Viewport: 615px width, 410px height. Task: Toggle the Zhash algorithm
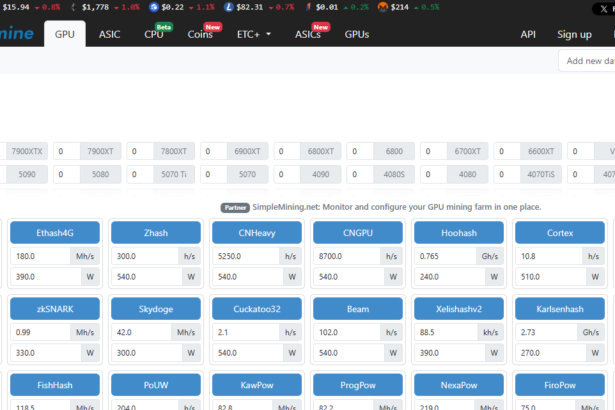(x=156, y=233)
